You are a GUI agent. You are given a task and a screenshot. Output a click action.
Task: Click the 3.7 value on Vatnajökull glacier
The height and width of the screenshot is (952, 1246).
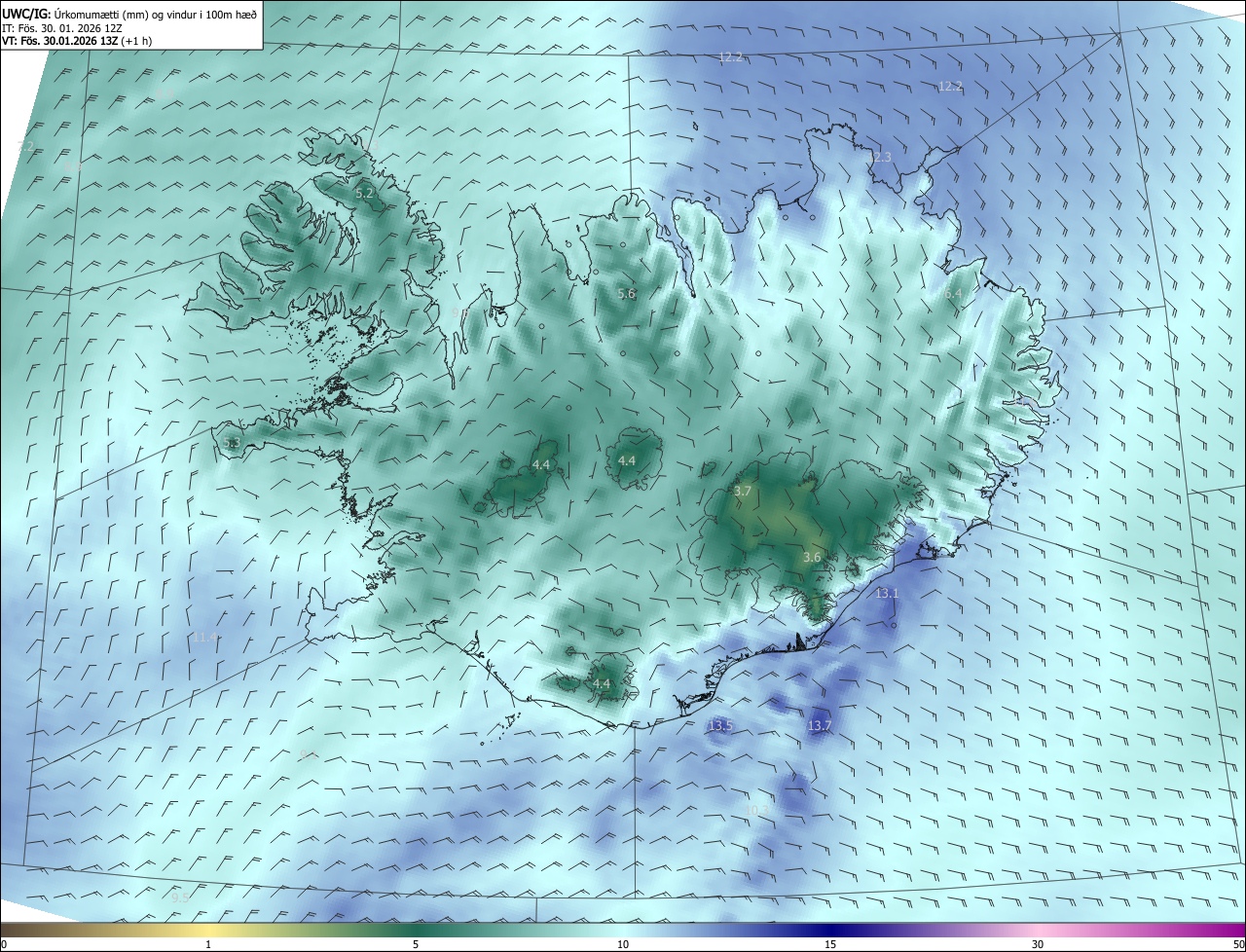click(x=742, y=492)
